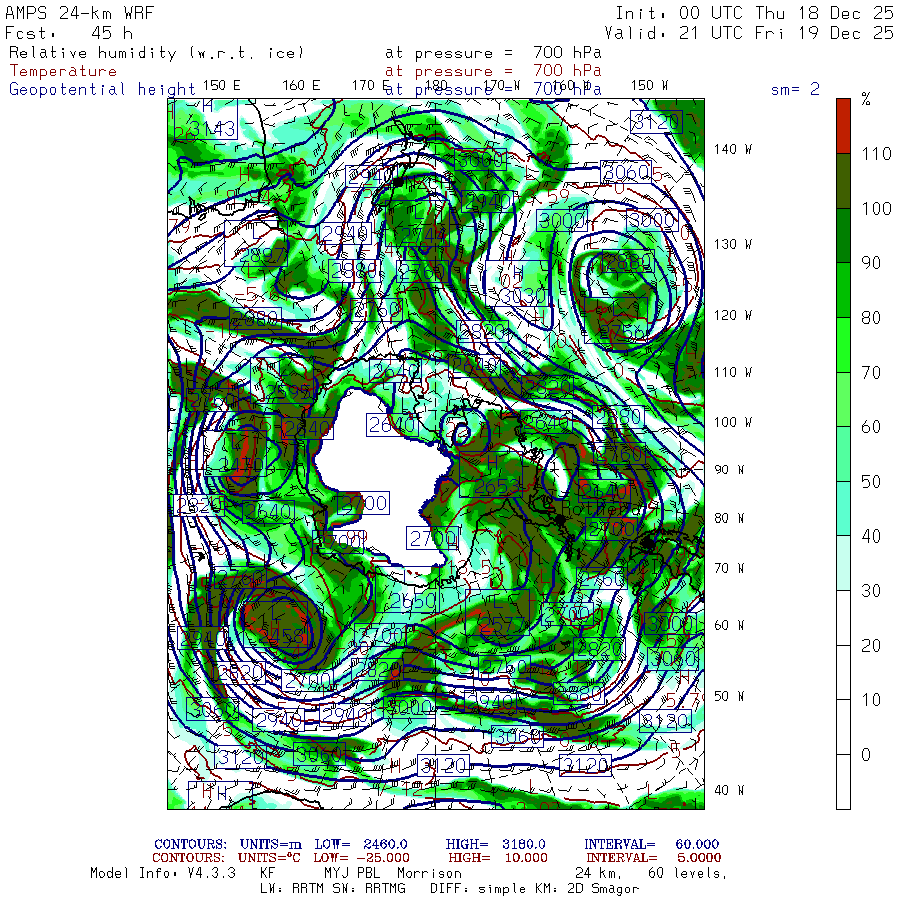Click the 'Valid: 21 UTC Fri 19 Dec 25' line
The height and width of the screenshot is (900, 900).
tap(749, 33)
